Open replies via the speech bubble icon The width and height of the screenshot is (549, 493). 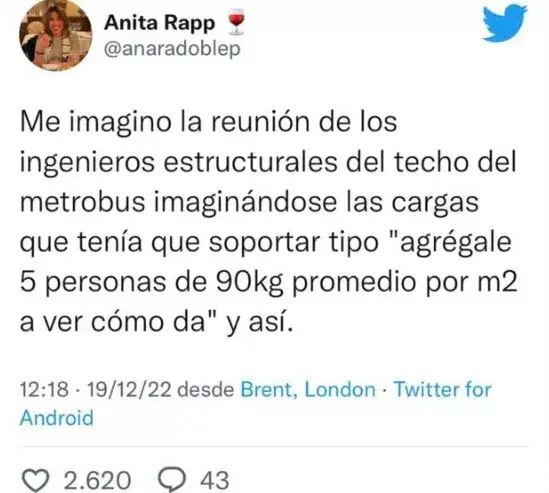pyautogui.click(x=172, y=480)
